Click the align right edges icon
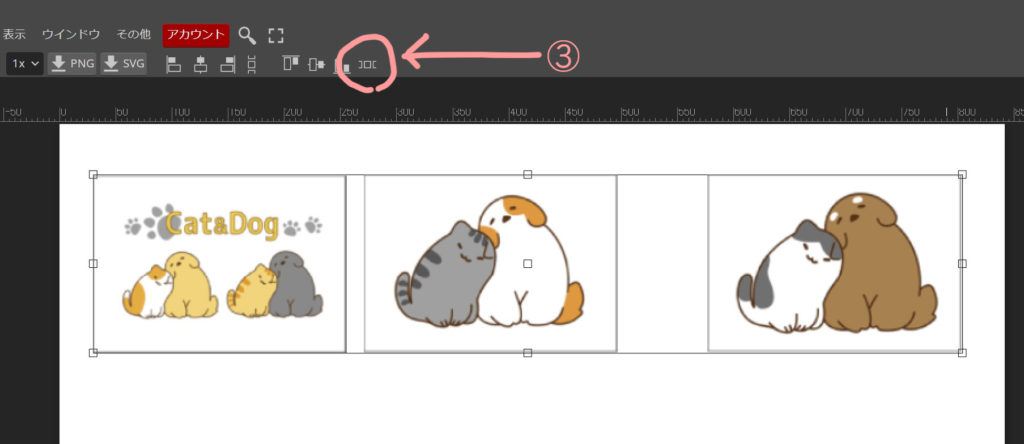1024x444 pixels. [x=227, y=65]
